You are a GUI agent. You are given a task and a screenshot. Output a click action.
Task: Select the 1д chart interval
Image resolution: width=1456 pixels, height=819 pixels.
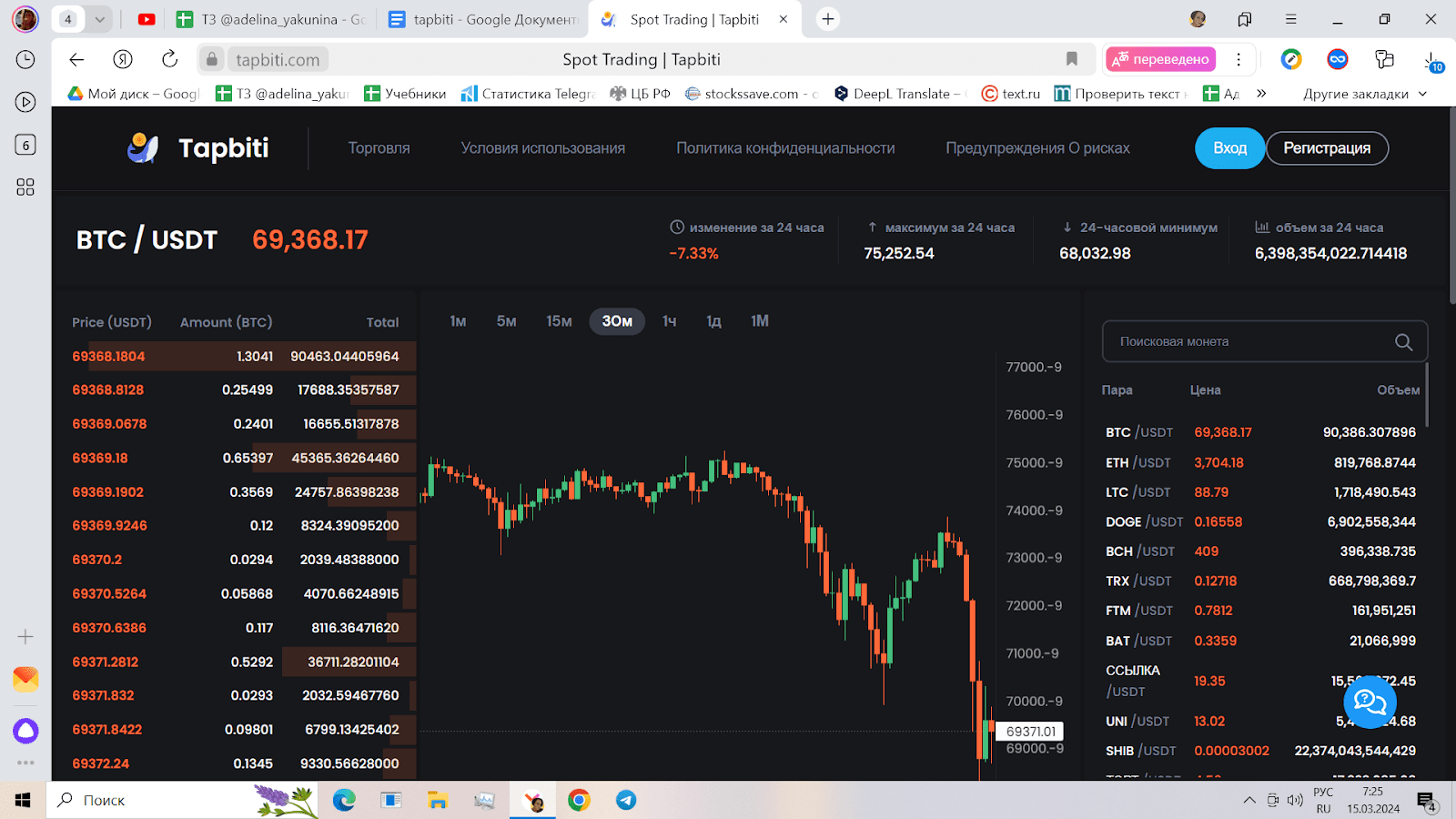point(713,321)
